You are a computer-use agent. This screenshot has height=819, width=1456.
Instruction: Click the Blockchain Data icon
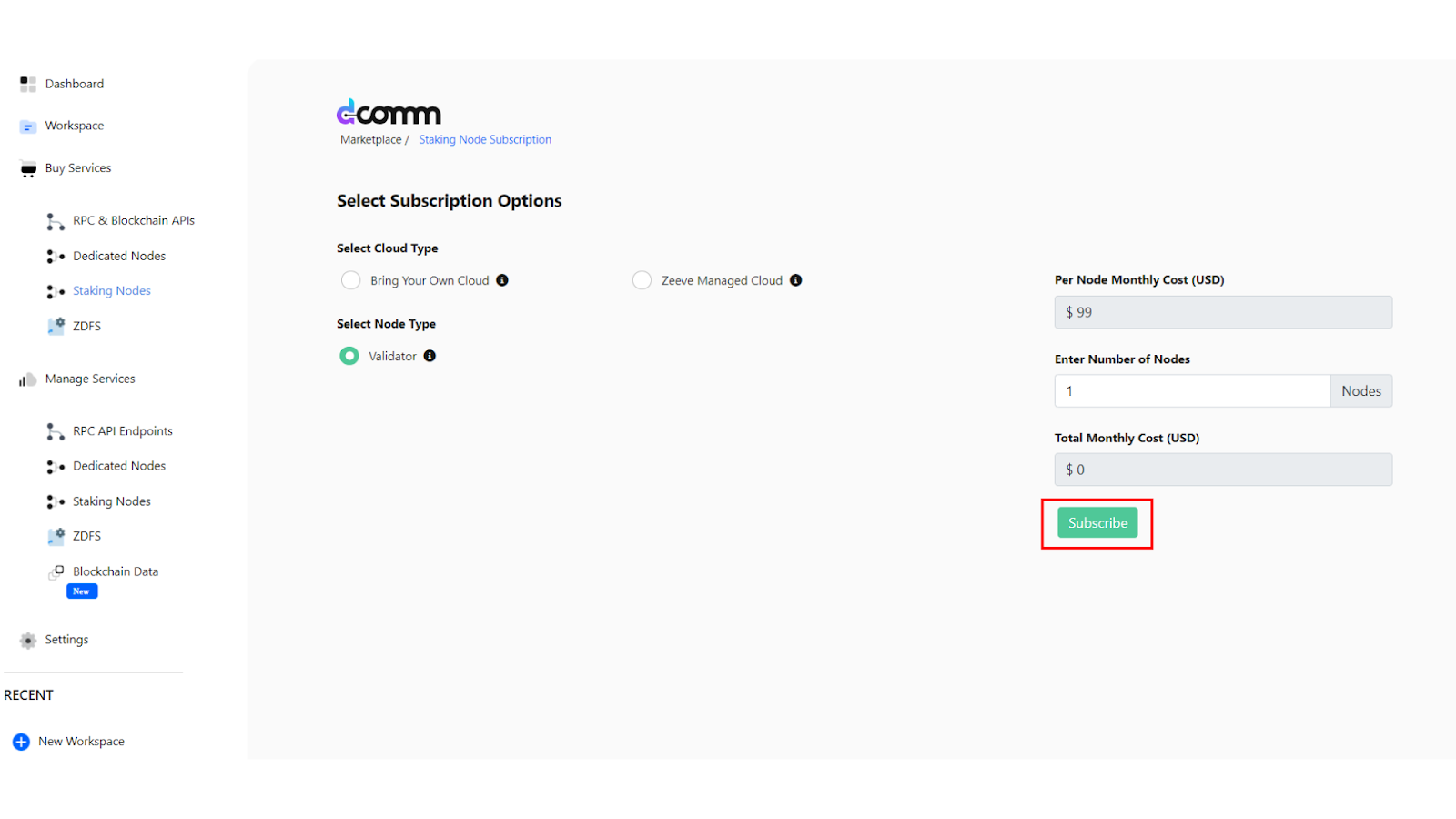tap(57, 571)
